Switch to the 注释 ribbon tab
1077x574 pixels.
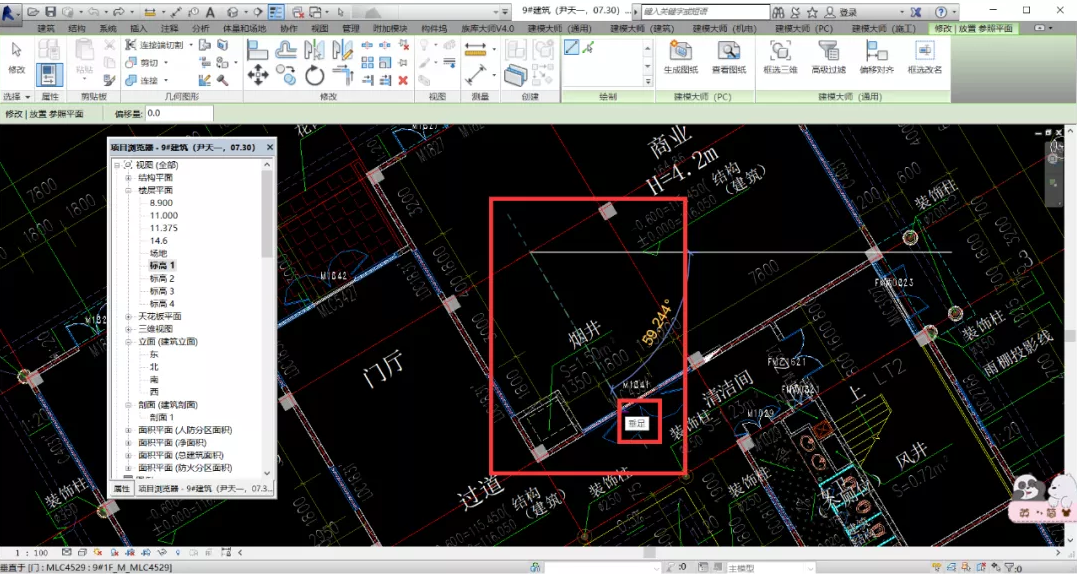[x=169, y=29]
